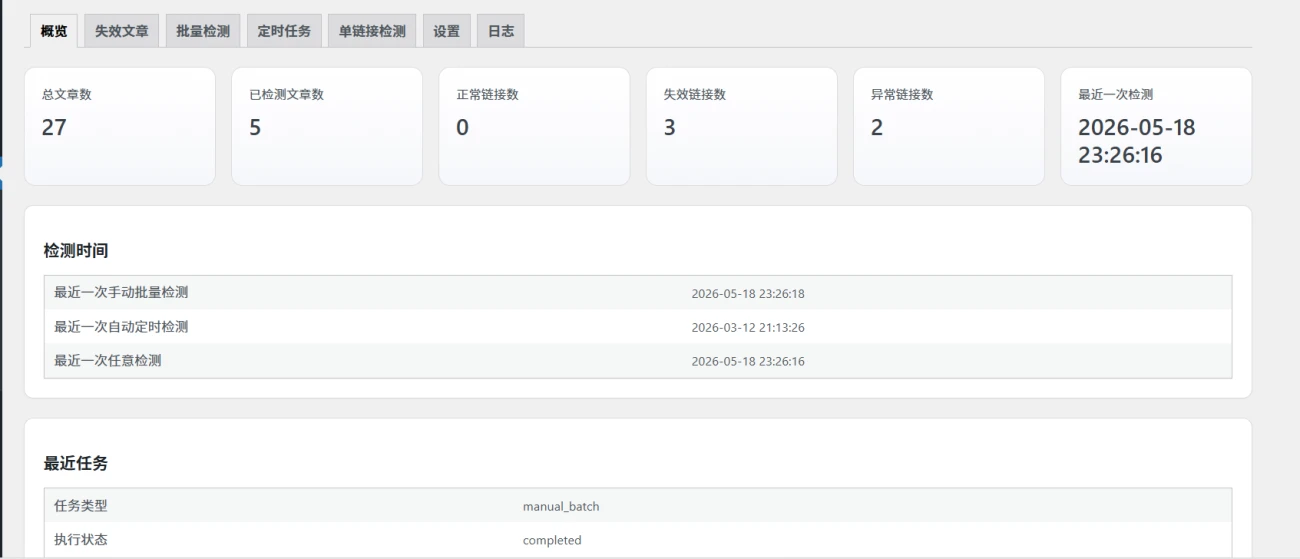The height and width of the screenshot is (559, 1300).
Task: Click the timestamp 2026-05-18 23:26:18
Action: (x=748, y=294)
